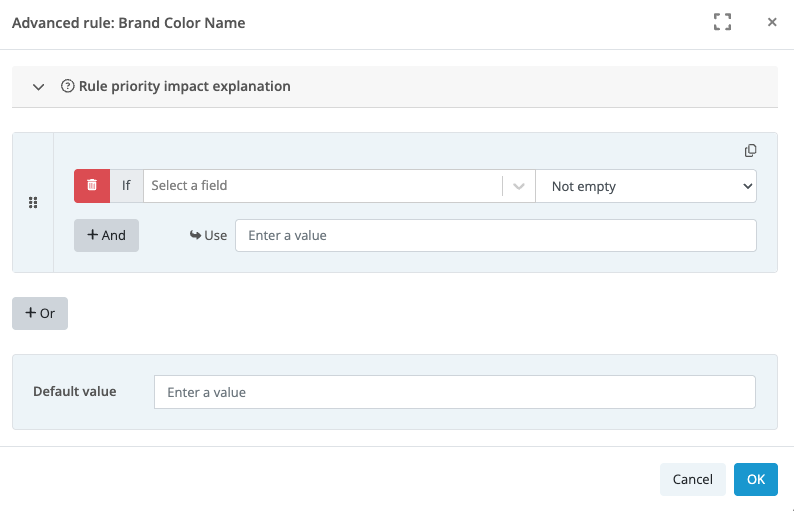Open the Not empty operator dropdown
Viewport: 794px width, 511px height.
pyautogui.click(x=646, y=186)
